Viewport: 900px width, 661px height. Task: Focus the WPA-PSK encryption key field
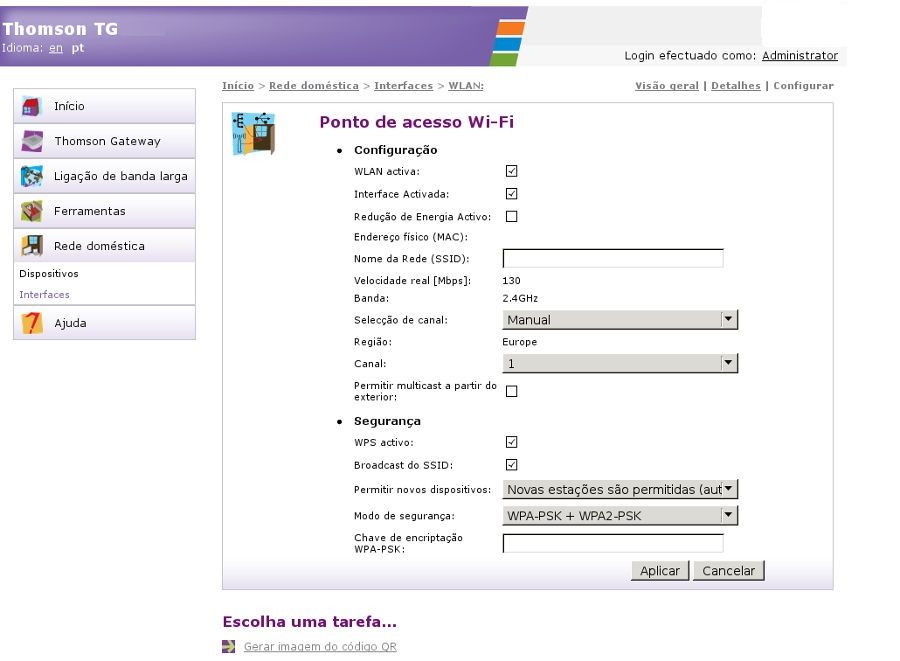tap(612, 543)
